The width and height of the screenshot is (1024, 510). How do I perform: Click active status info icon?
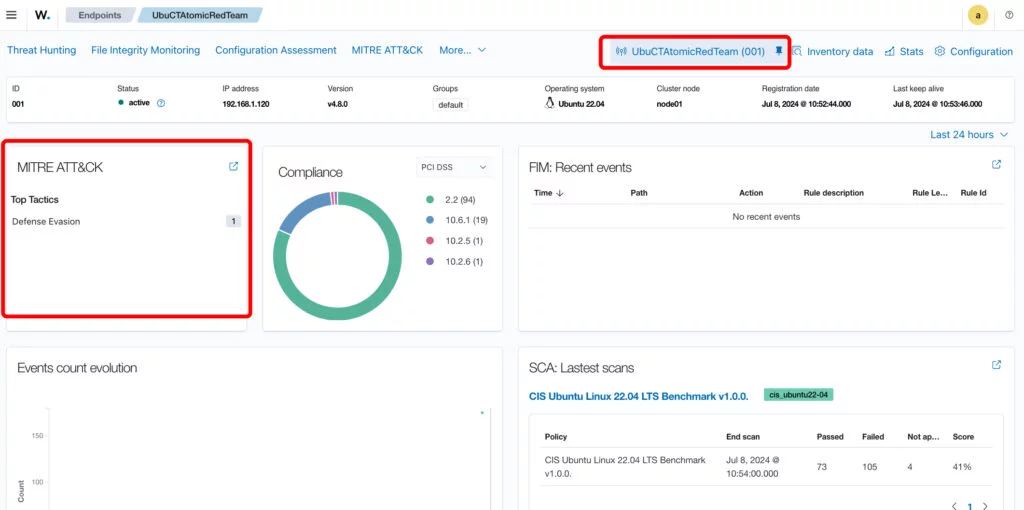161,103
